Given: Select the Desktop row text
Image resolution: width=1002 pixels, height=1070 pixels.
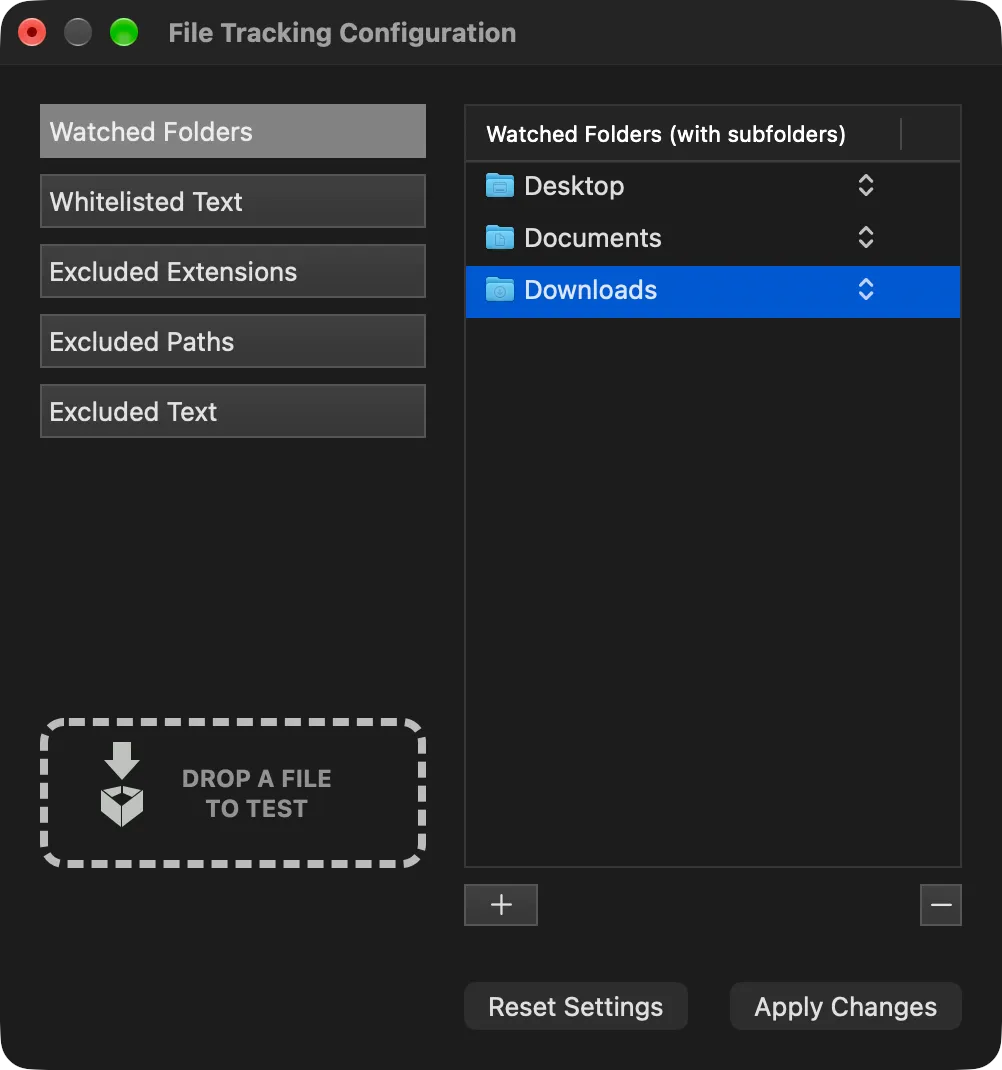Looking at the screenshot, I should (574, 186).
